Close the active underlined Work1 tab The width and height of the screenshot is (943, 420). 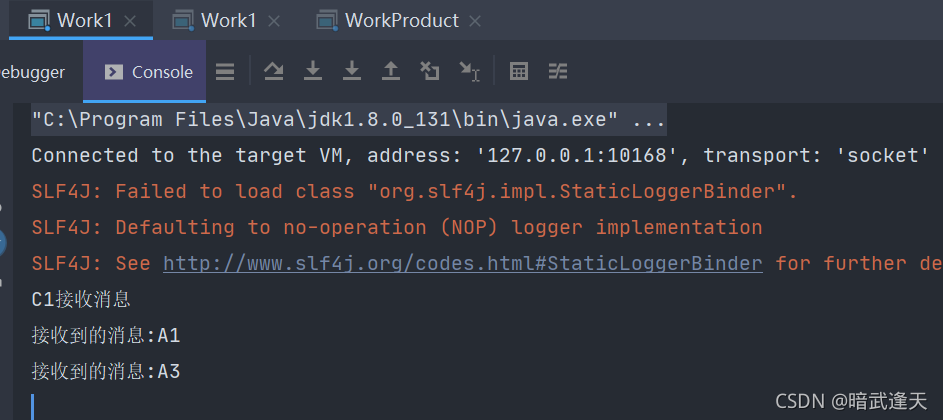(x=129, y=21)
